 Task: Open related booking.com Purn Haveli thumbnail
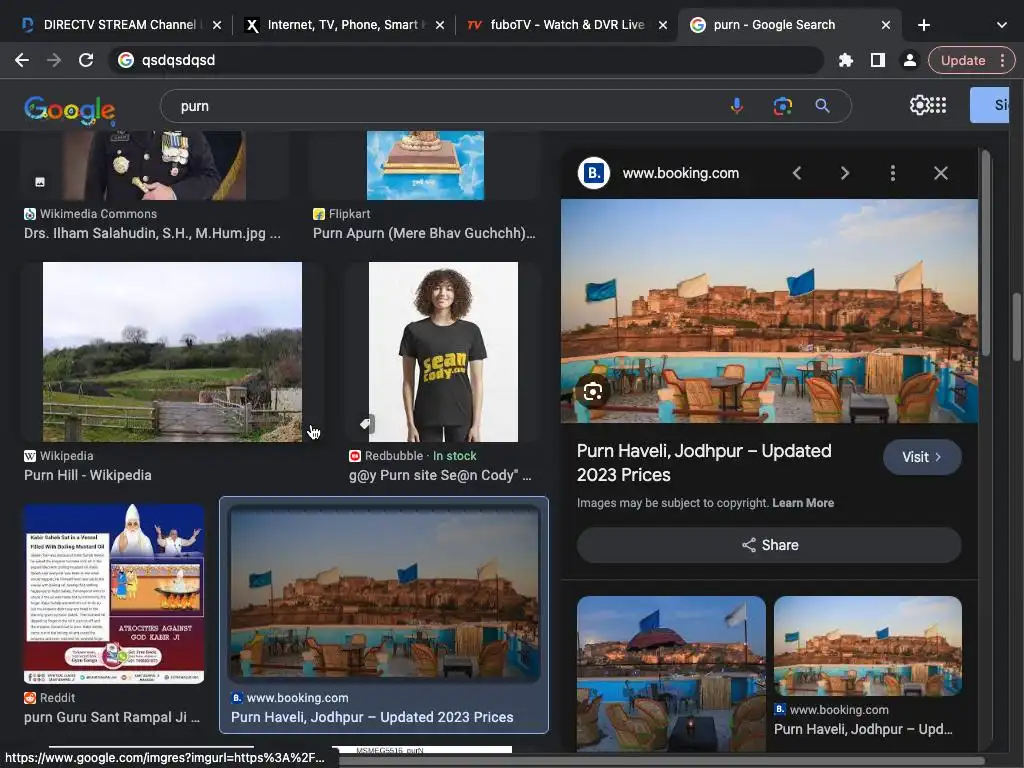tap(868, 646)
